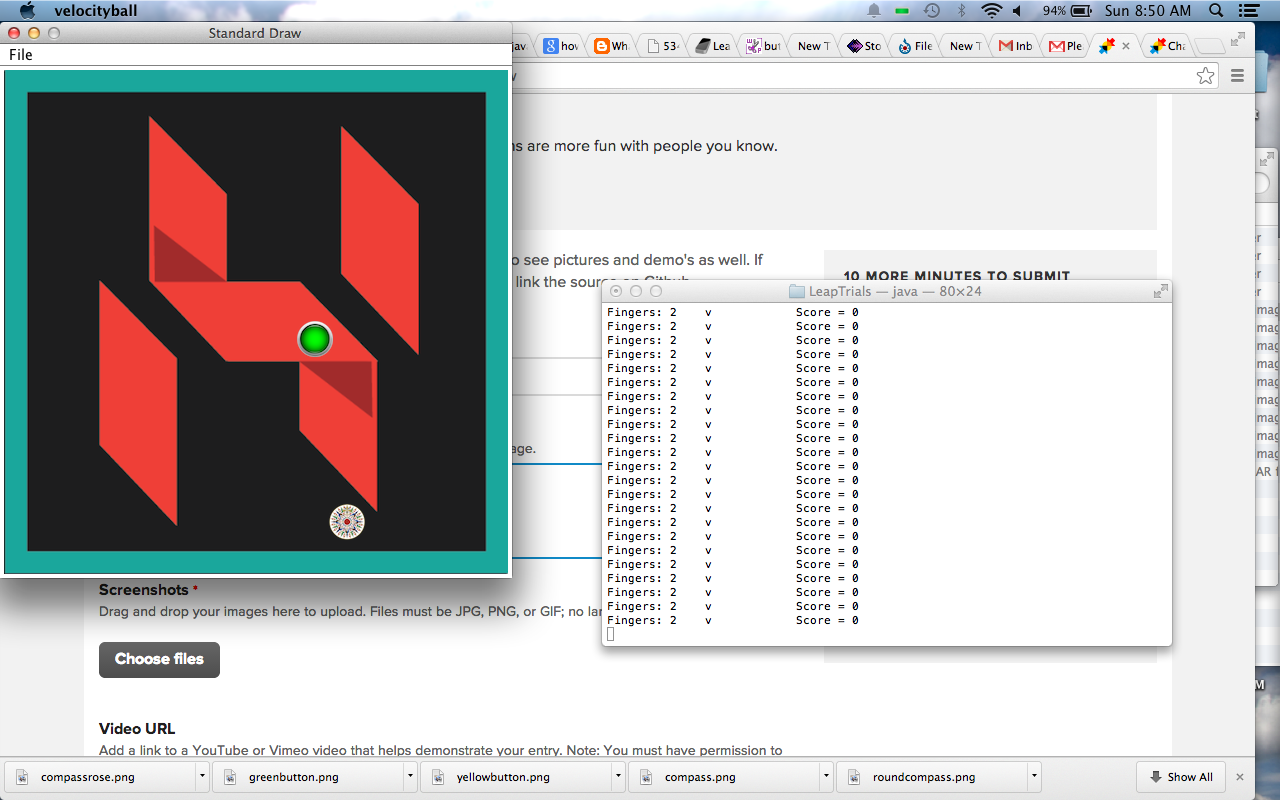Open the Chrome hamburger menu

[x=1237, y=75]
